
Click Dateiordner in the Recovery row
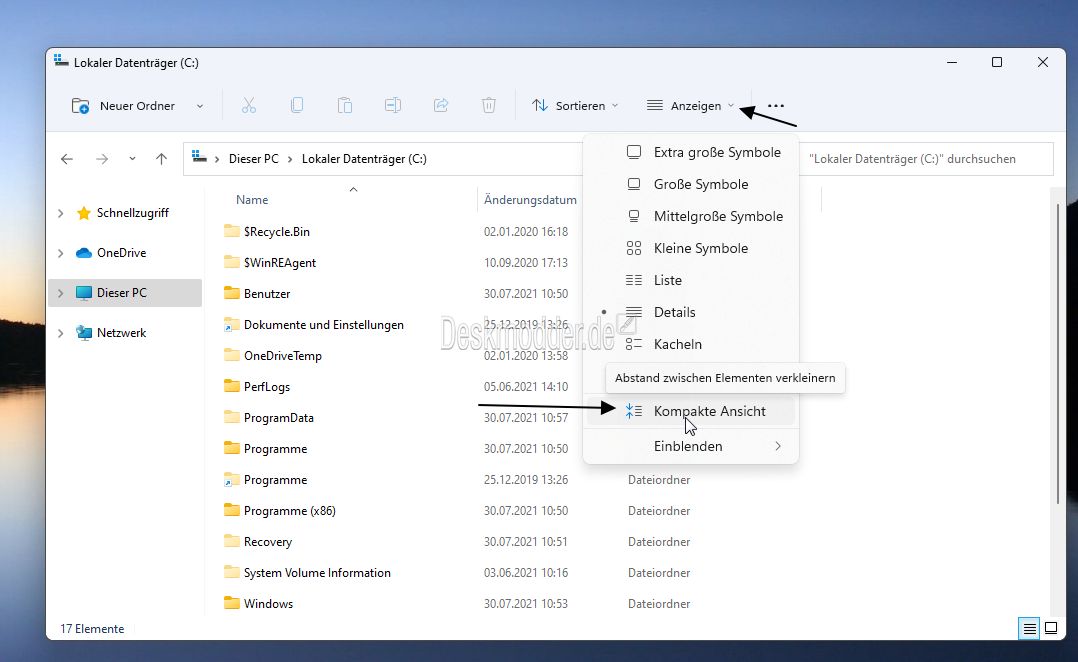pyautogui.click(x=659, y=542)
